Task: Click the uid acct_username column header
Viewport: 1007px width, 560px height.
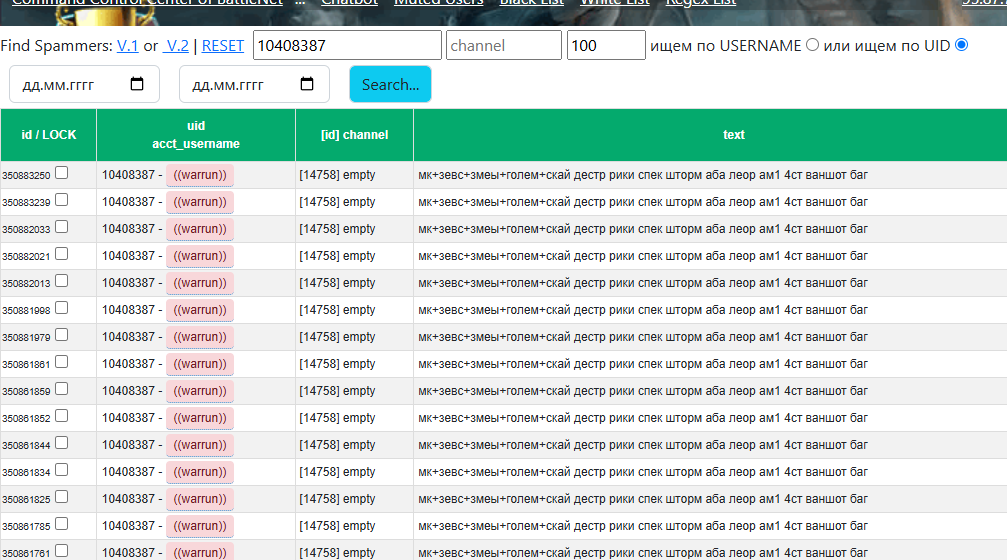Action: tap(196, 135)
